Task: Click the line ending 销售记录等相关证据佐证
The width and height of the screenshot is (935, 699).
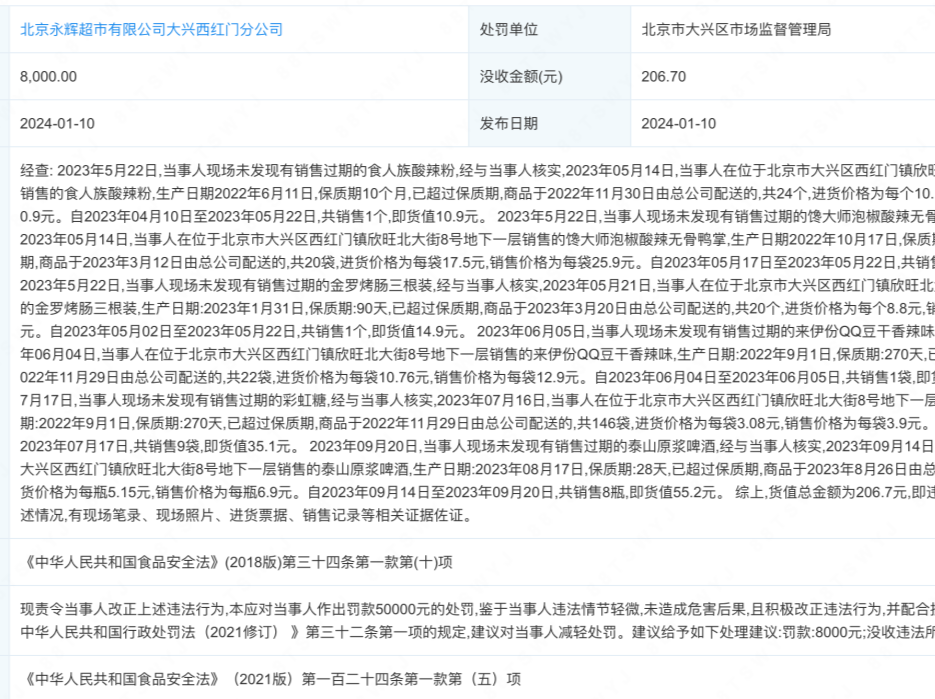Action: click(x=246, y=515)
